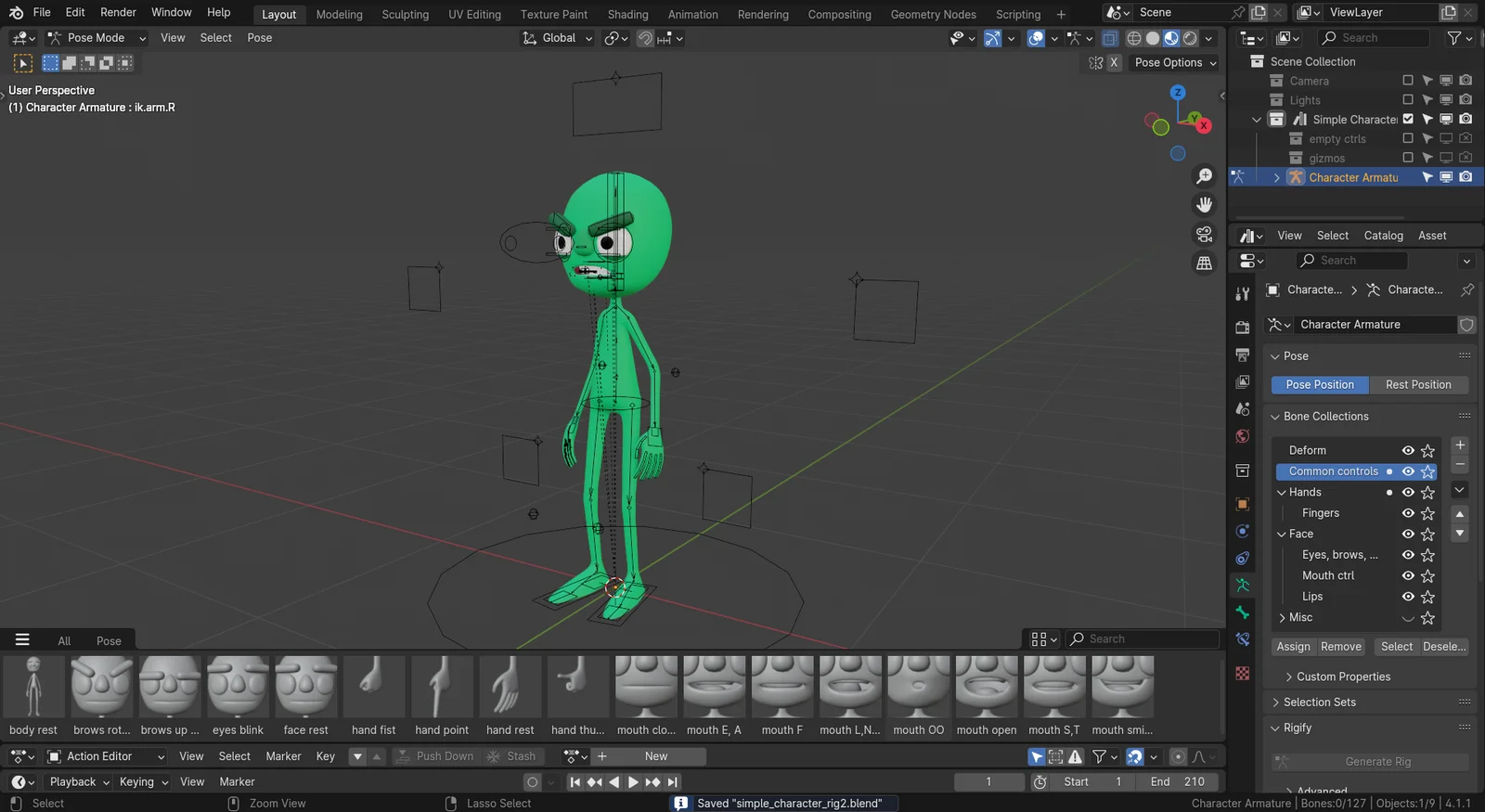Click the pan hand viewport icon

coord(1204,205)
